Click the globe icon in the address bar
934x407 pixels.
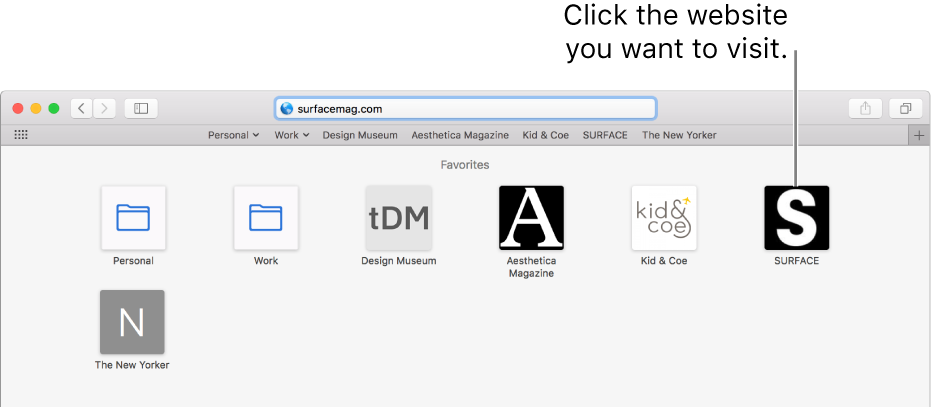[287, 108]
